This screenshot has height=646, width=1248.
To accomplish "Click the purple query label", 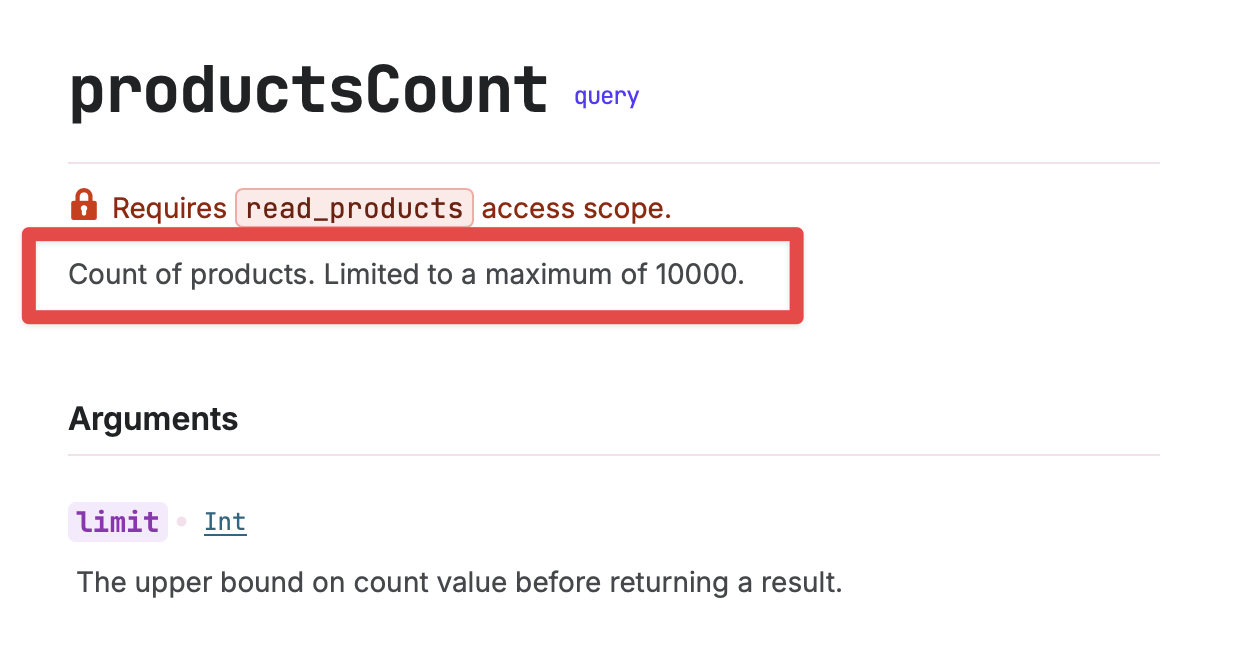I will 606,96.
